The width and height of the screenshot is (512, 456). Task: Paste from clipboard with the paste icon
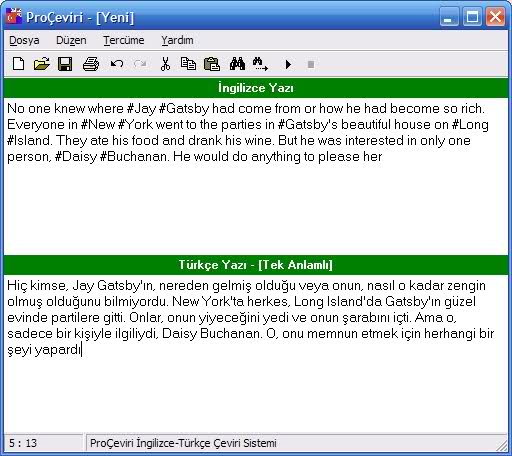coord(212,64)
